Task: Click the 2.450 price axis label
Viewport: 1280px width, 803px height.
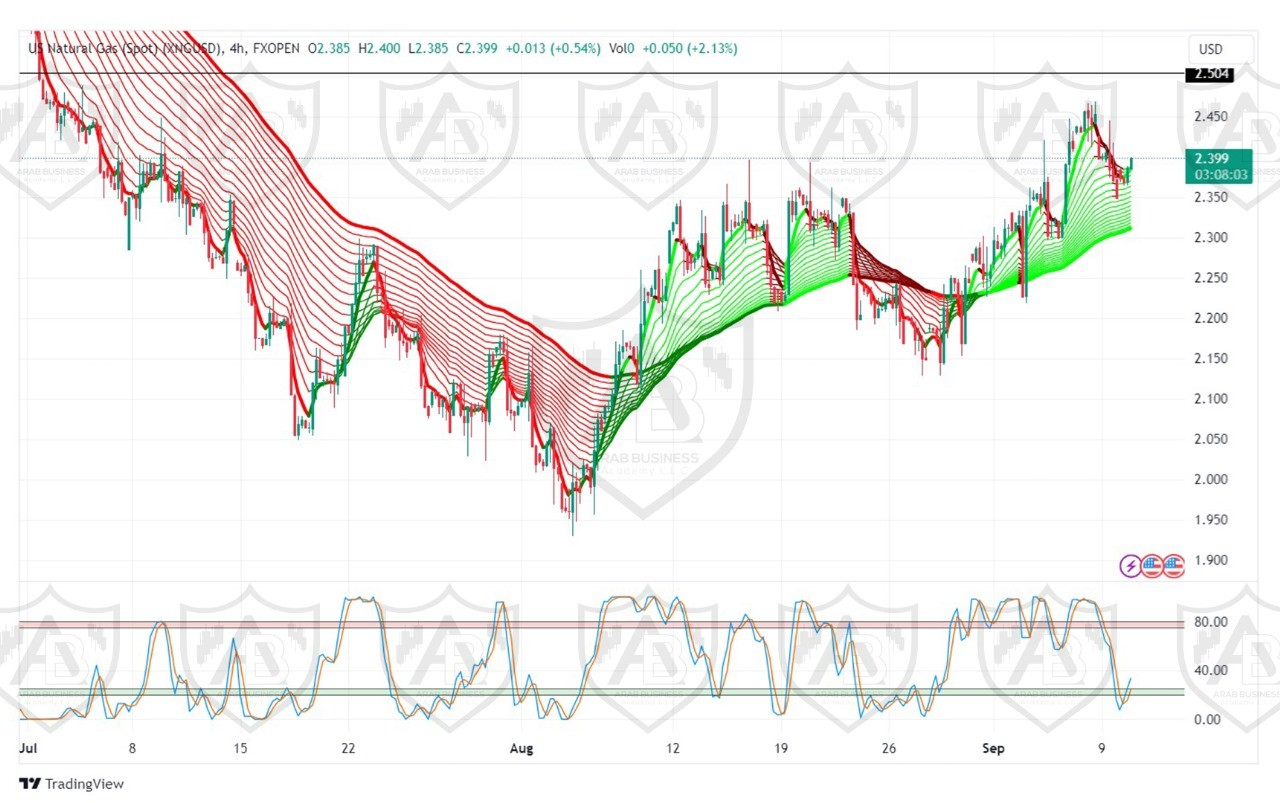Action: click(x=1212, y=117)
